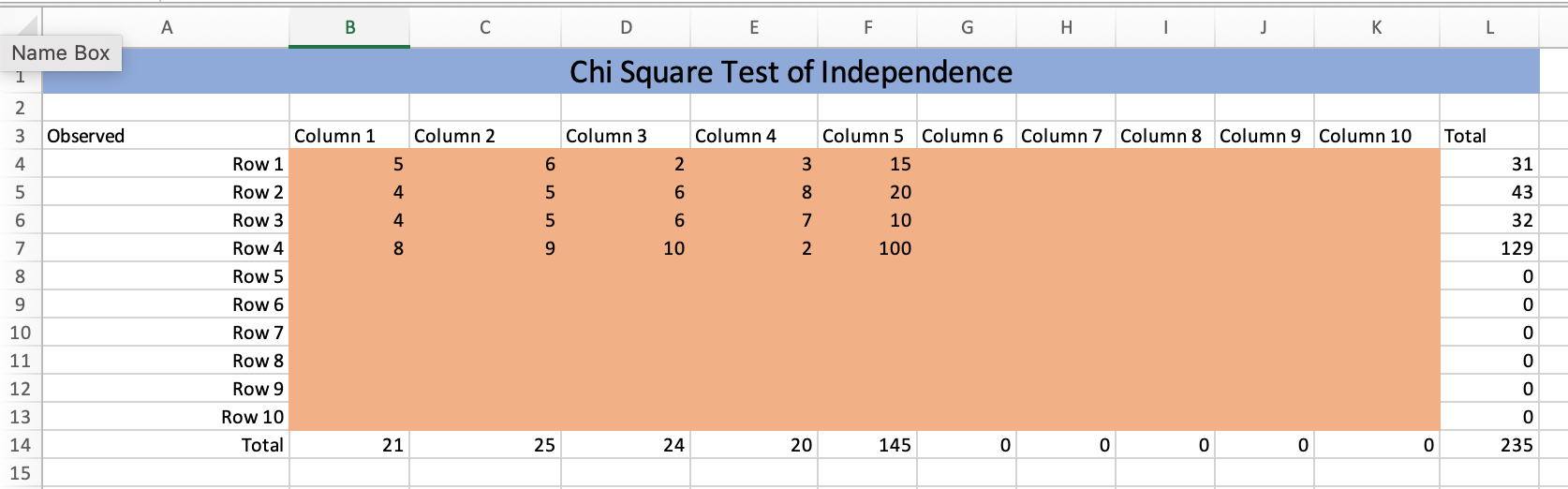Click the Column 3 header label cell
1568x489 pixels.
[626, 136]
